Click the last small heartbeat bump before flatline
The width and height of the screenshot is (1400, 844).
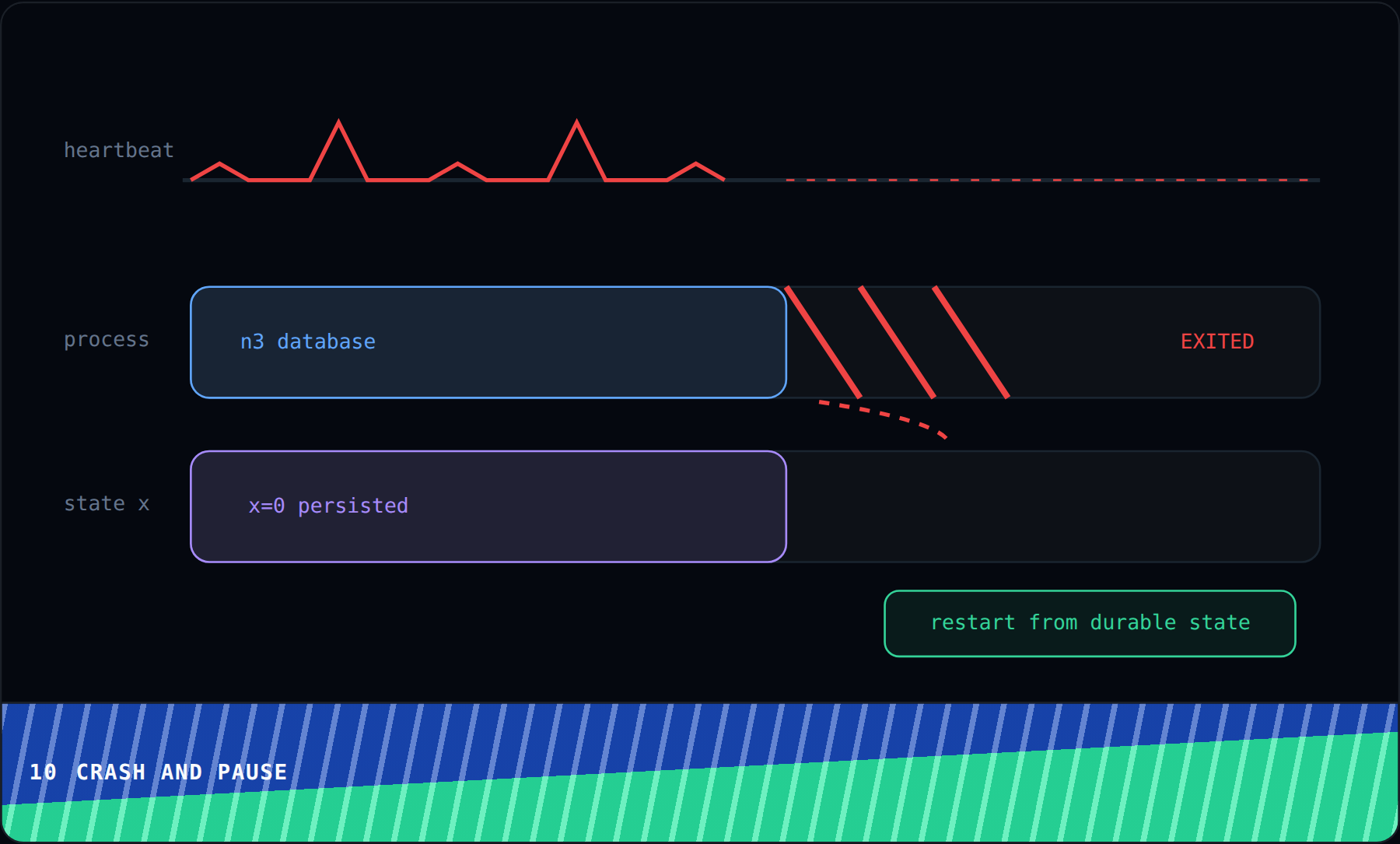coord(696,171)
